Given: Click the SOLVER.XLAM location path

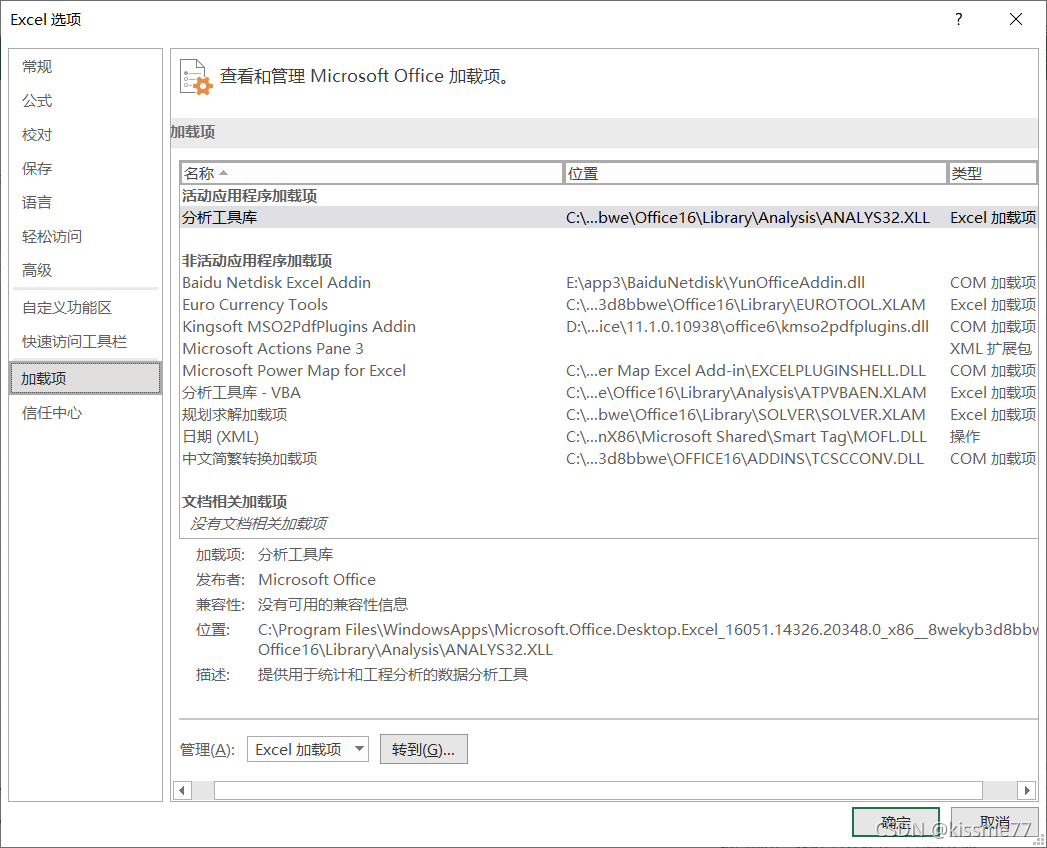Looking at the screenshot, I should coord(746,415).
